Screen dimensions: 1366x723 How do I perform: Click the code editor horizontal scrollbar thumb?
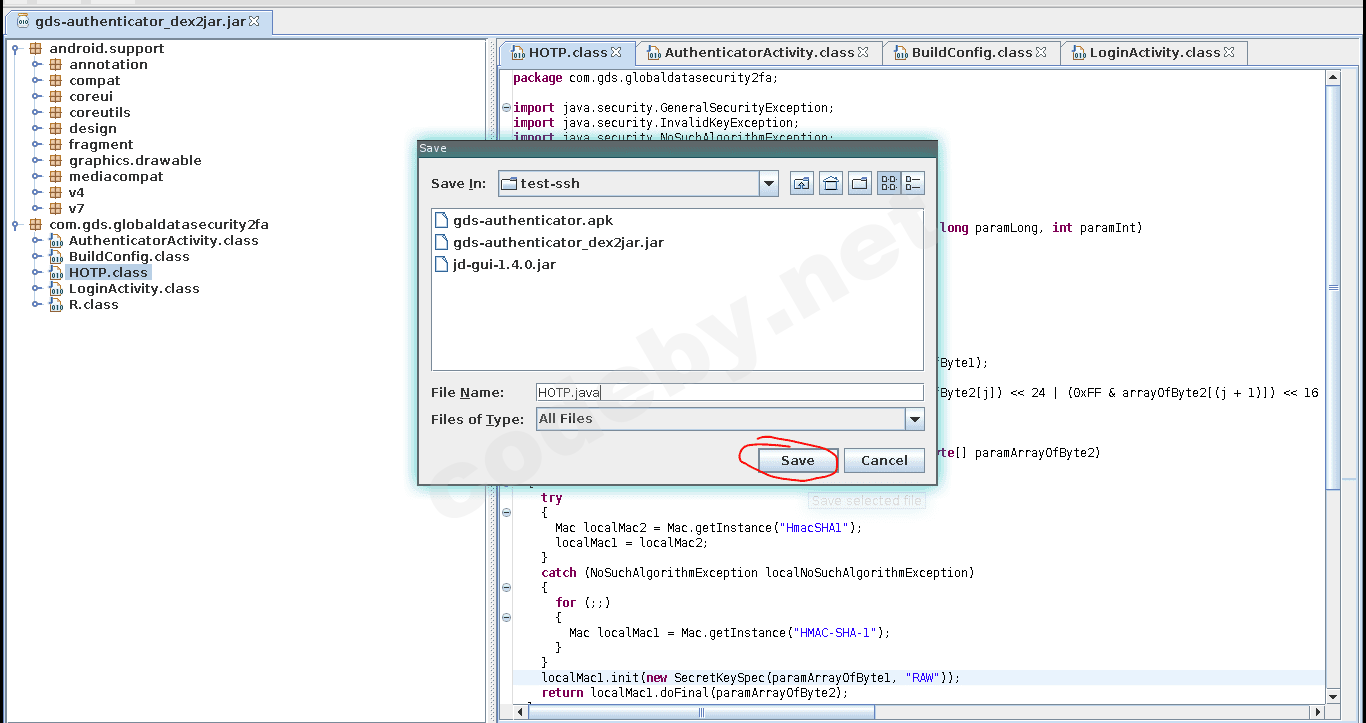point(701,713)
